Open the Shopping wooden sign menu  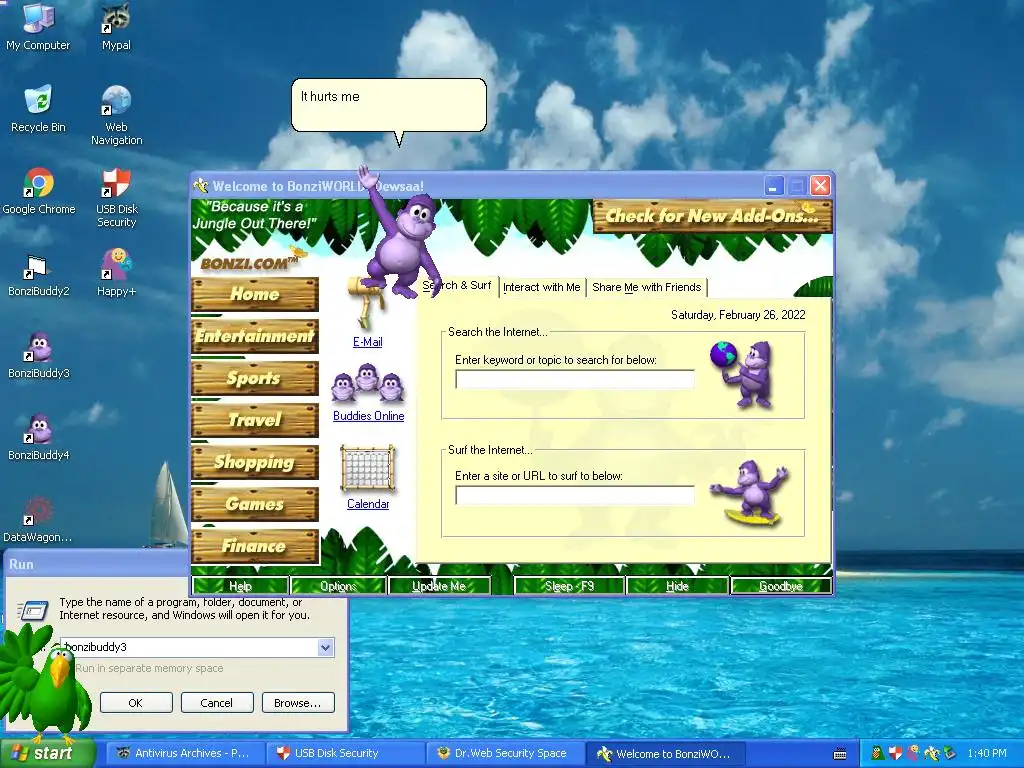tap(255, 462)
